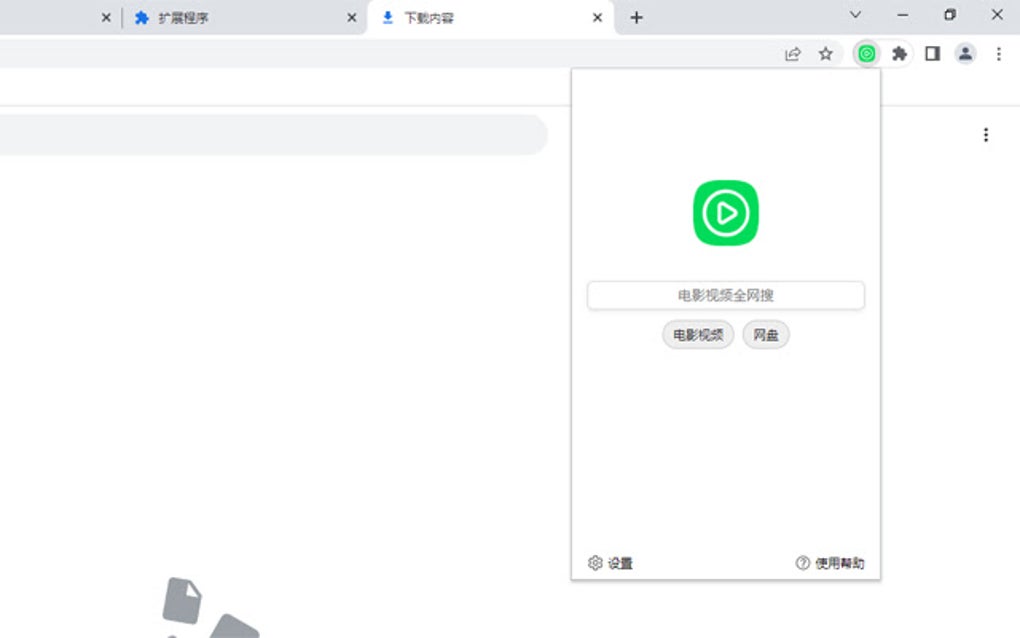Click the 电影视频全网搜 search field
Image resolution: width=1020 pixels, height=638 pixels.
coord(725,295)
